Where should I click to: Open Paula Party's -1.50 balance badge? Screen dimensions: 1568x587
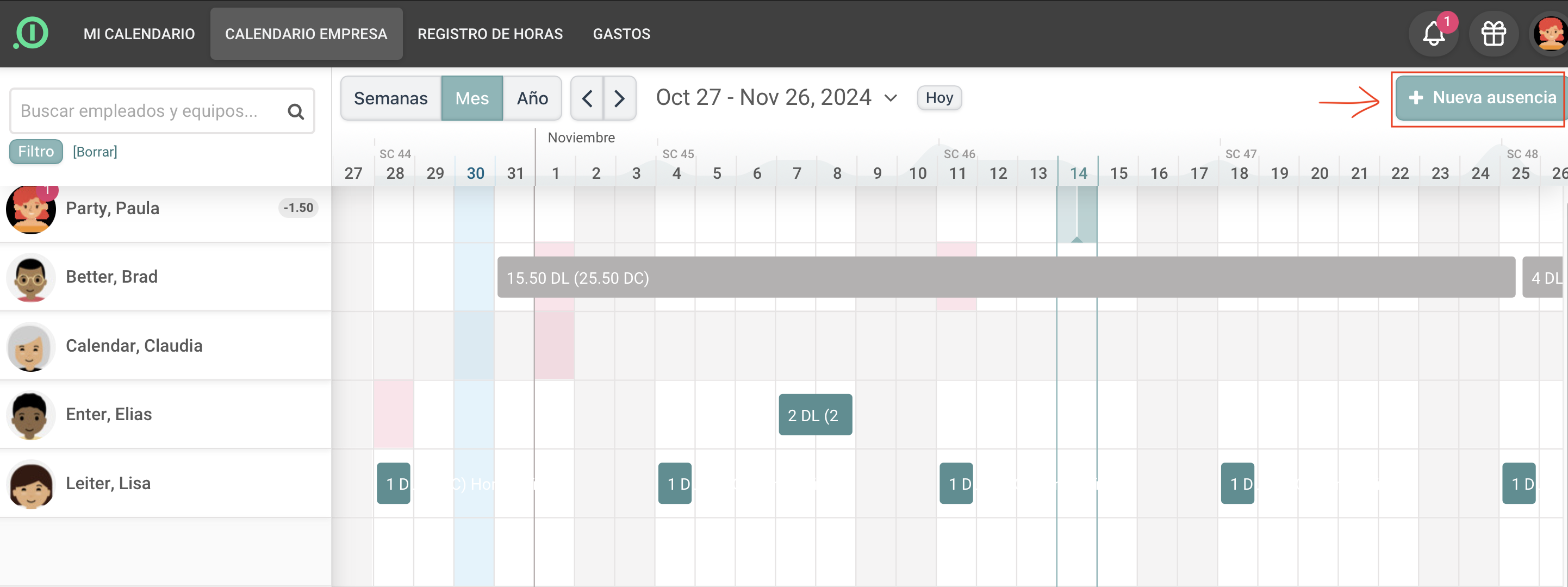pos(298,208)
